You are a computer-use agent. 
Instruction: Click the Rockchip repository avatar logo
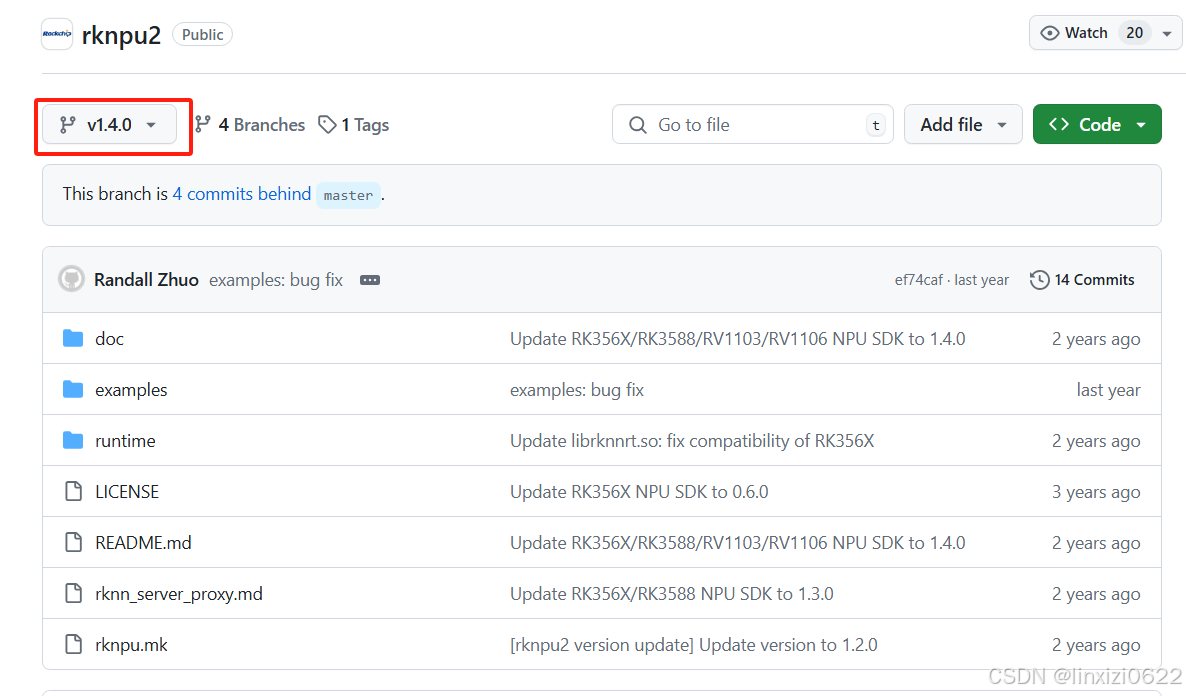pos(57,34)
